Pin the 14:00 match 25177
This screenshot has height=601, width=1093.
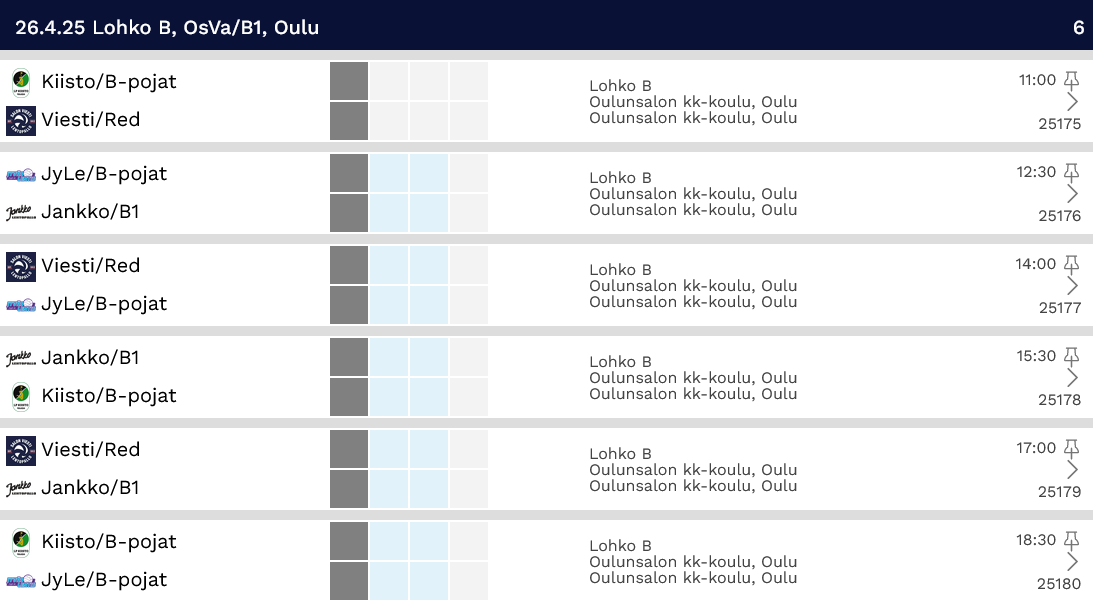1071,264
